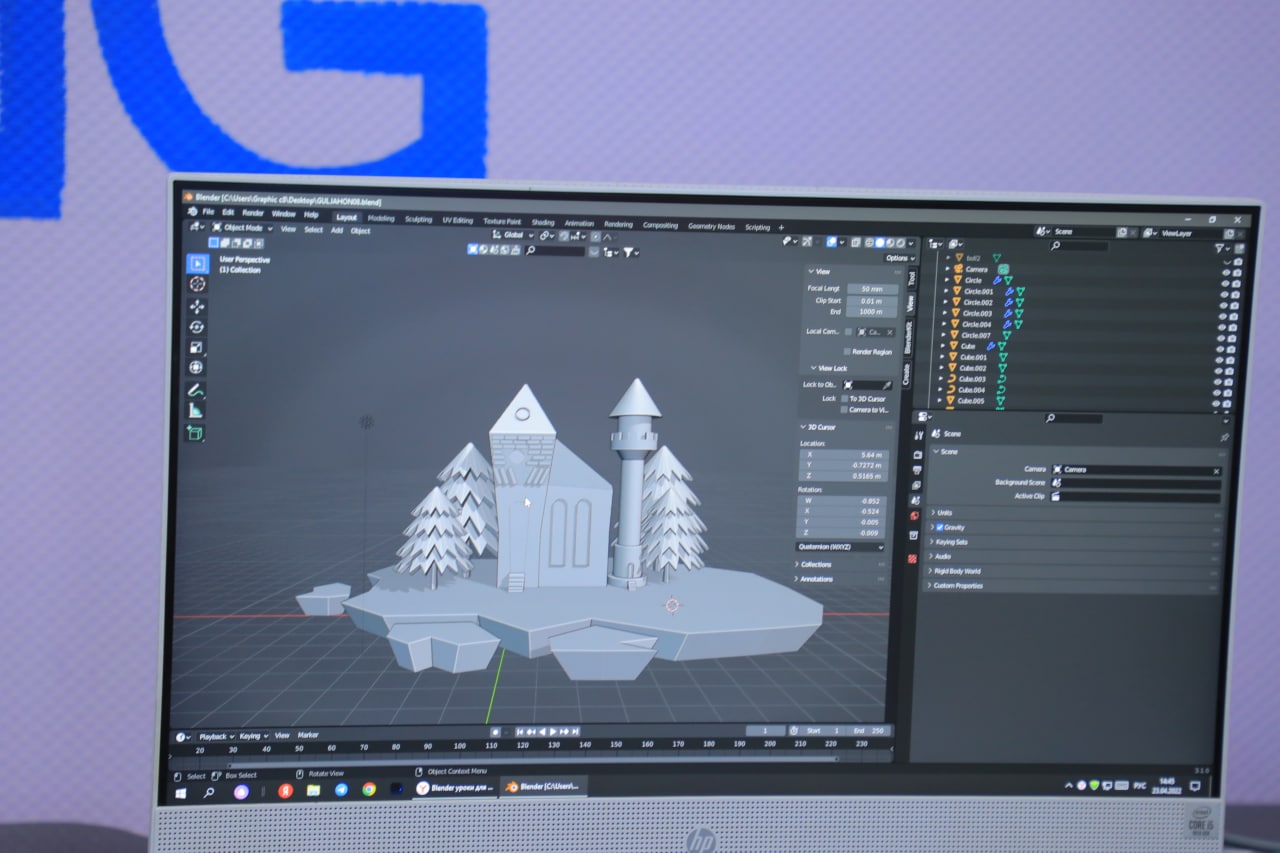The height and width of the screenshot is (853, 1280).
Task: Uncheck the Gravity checkbox
Action: tap(940, 527)
